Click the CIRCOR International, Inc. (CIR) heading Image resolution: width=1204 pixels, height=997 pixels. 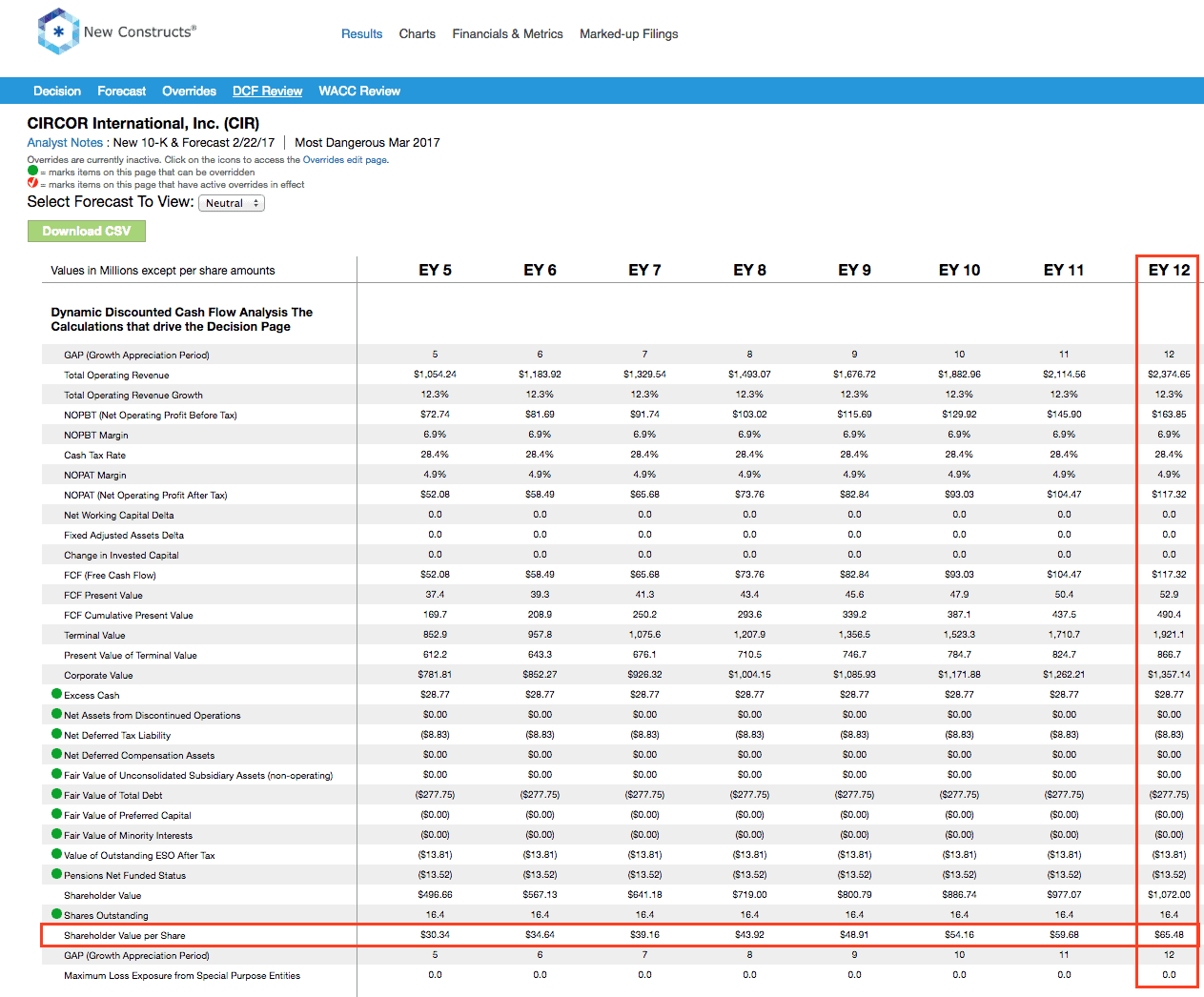[143, 123]
